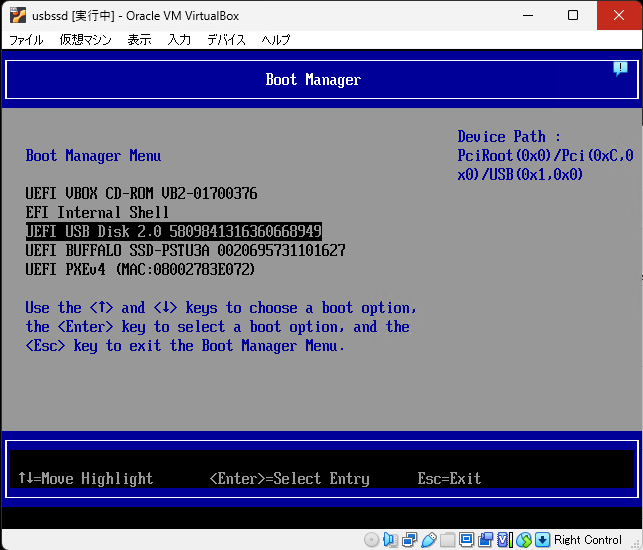Open the audio status icon

[x=390, y=540]
